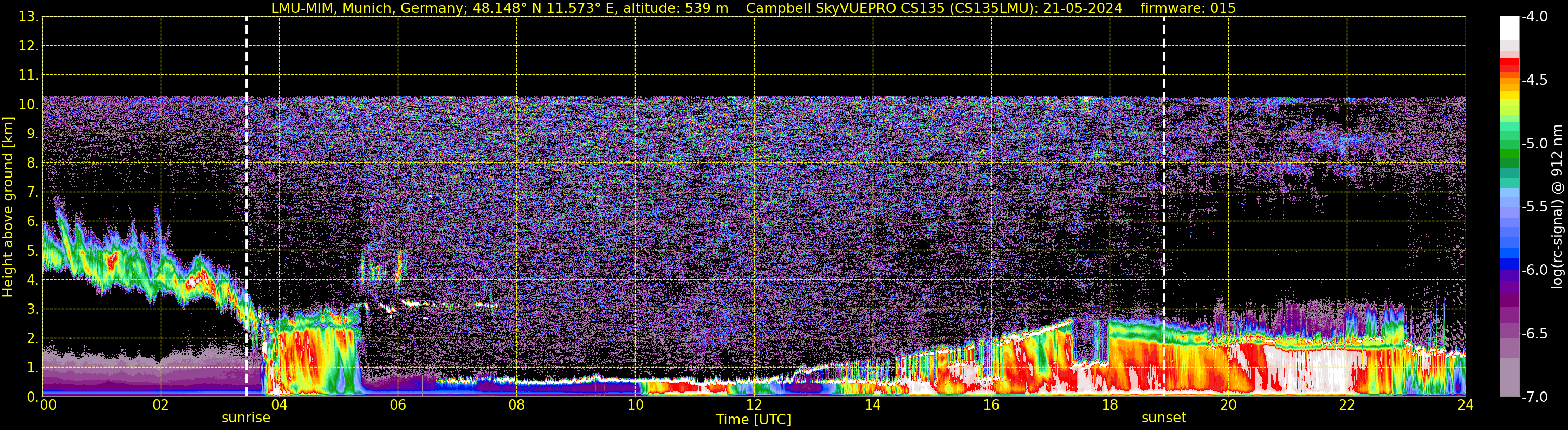Click the sunrise dashed vertical line
This screenshot has height=430, width=1568.
pyautogui.click(x=247, y=207)
